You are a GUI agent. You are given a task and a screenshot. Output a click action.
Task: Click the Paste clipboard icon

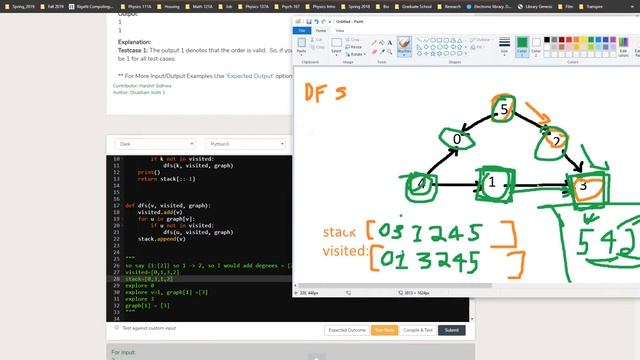pyautogui.click(x=302, y=42)
